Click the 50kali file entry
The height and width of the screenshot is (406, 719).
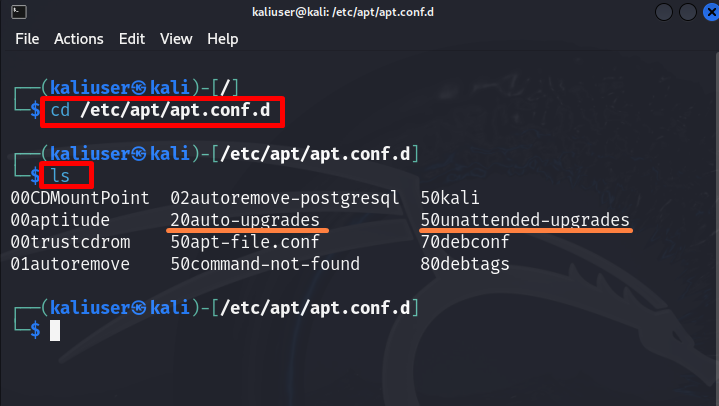pos(450,198)
